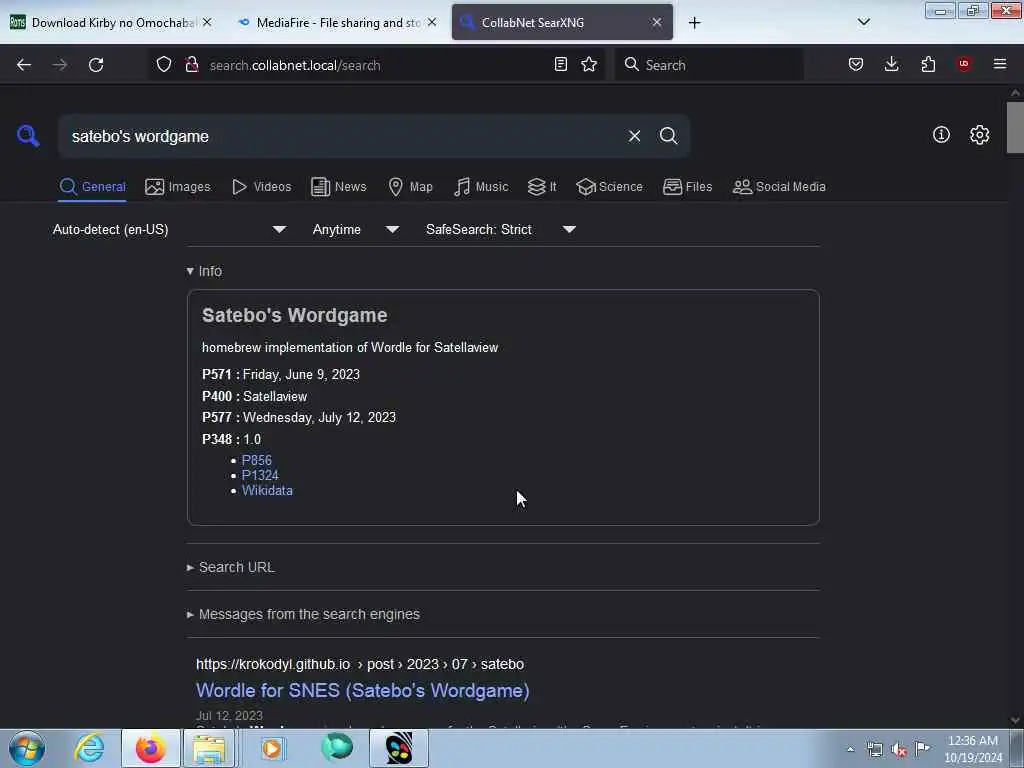Open SearXNG about info icon

(x=941, y=135)
